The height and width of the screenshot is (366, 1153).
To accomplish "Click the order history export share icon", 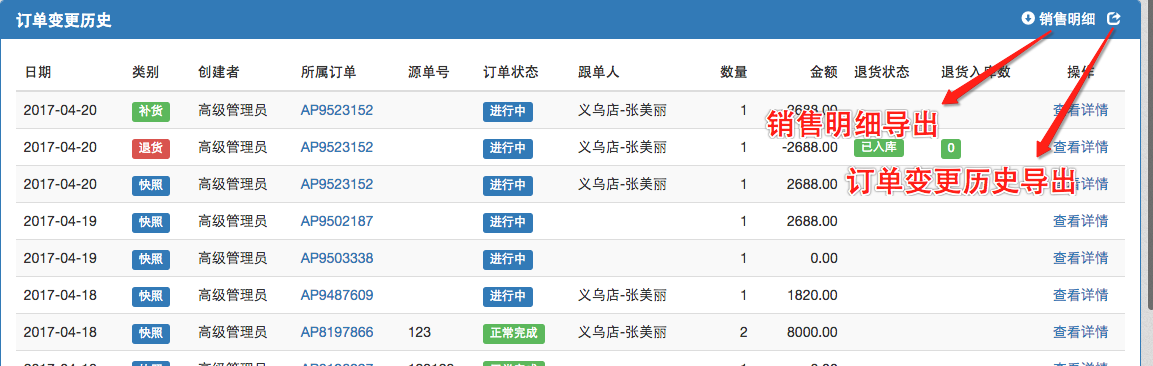I will click(x=1114, y=19).
